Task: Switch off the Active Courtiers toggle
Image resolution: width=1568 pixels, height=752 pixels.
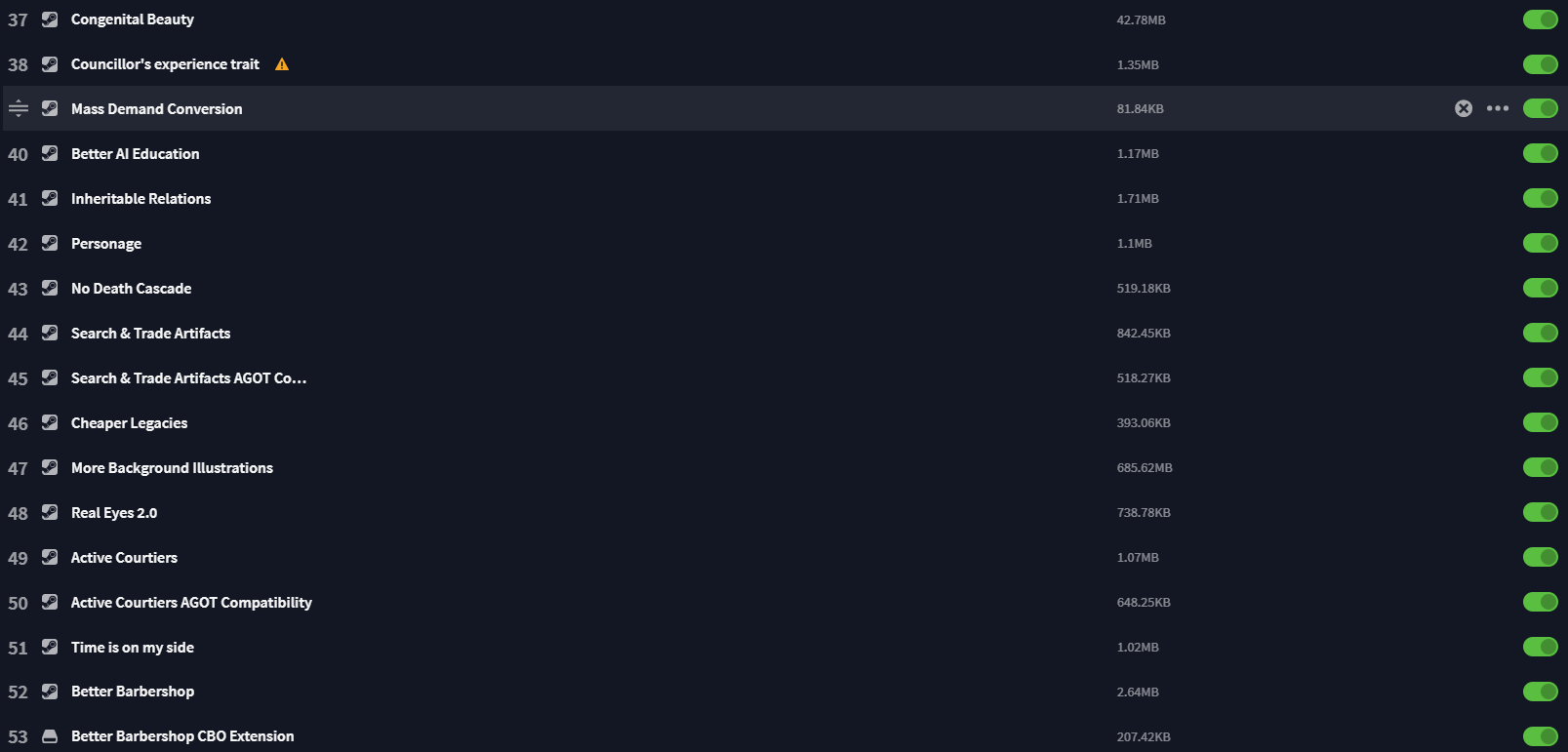Action: 1540,558
